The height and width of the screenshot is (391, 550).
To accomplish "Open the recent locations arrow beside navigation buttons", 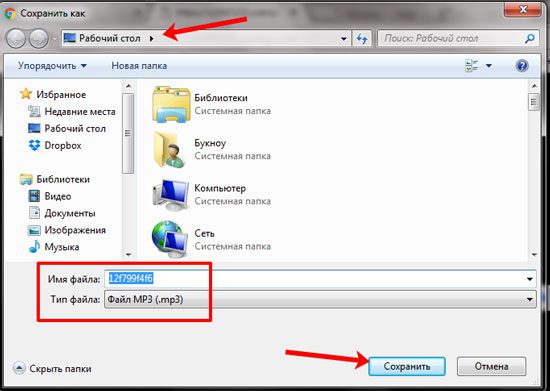I will pos(55,39).
